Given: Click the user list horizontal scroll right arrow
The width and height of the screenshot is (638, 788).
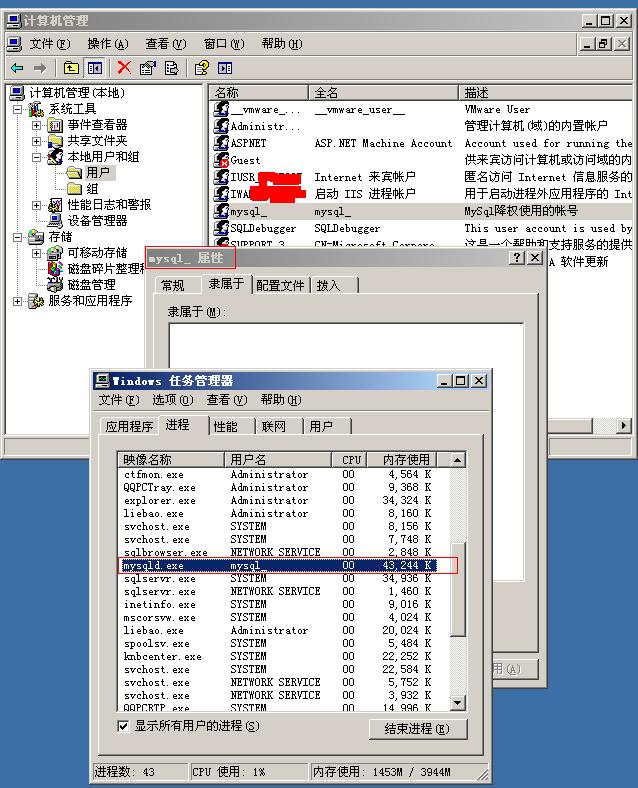Looking at the screenshot, I should [623, 425].
